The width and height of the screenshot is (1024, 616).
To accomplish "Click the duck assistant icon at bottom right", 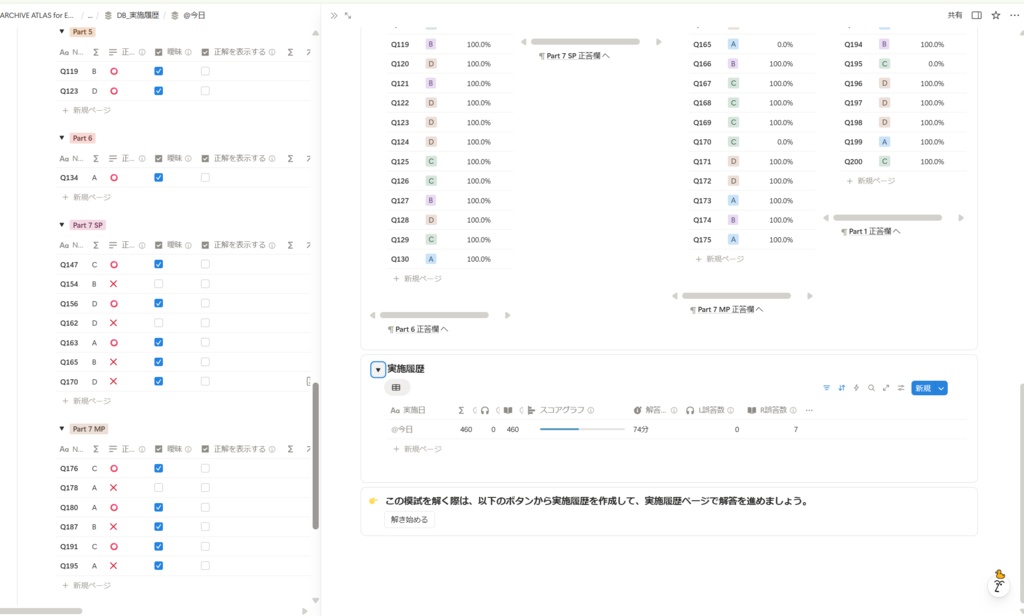I will click(x=999, y=581).
